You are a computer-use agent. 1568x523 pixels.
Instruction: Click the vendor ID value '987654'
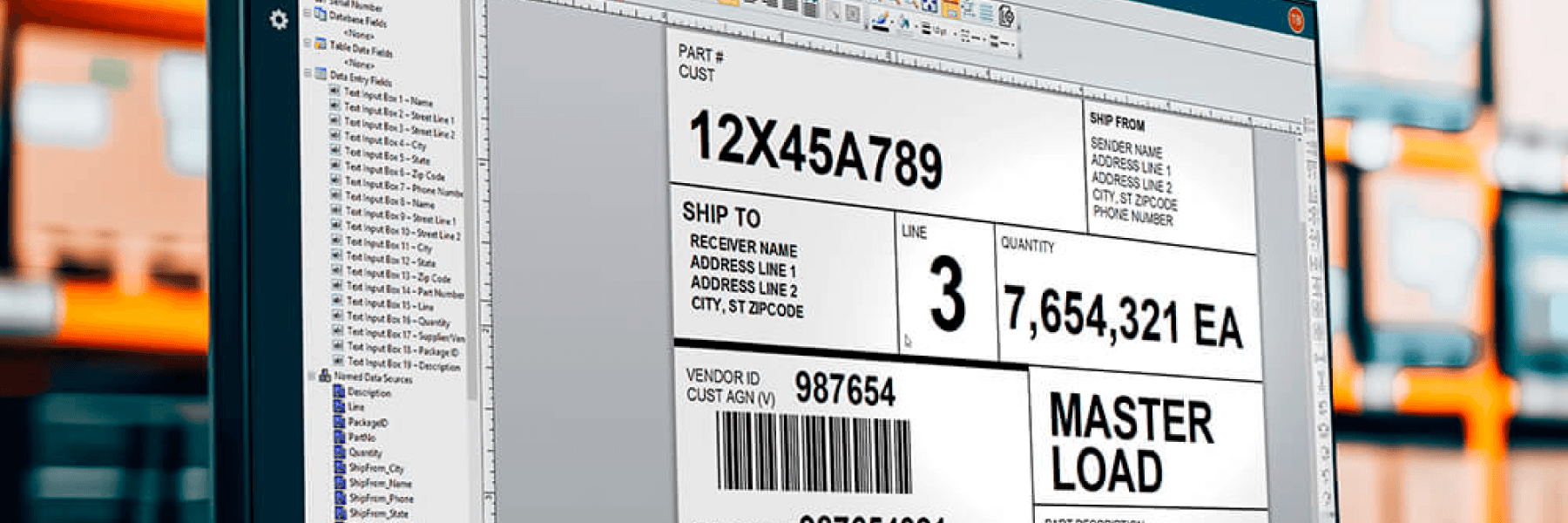[844, 388]
